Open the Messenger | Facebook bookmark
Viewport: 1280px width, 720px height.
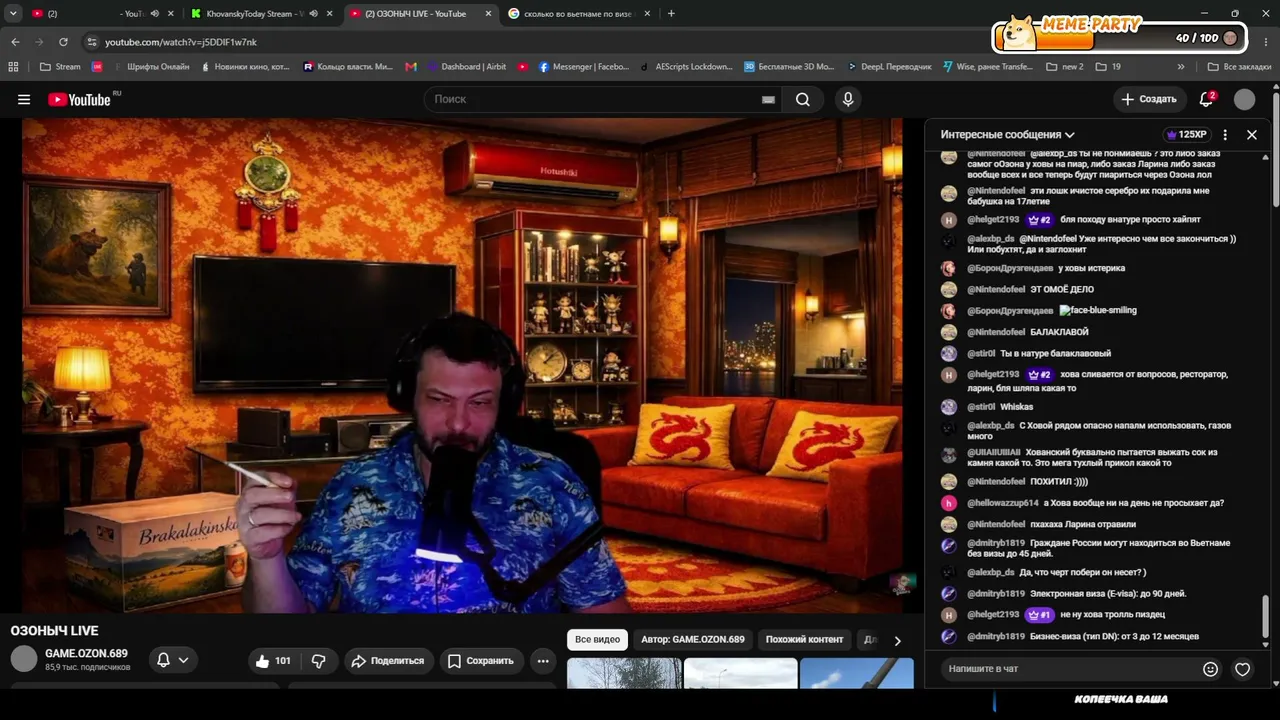click(x=584, y=67)
